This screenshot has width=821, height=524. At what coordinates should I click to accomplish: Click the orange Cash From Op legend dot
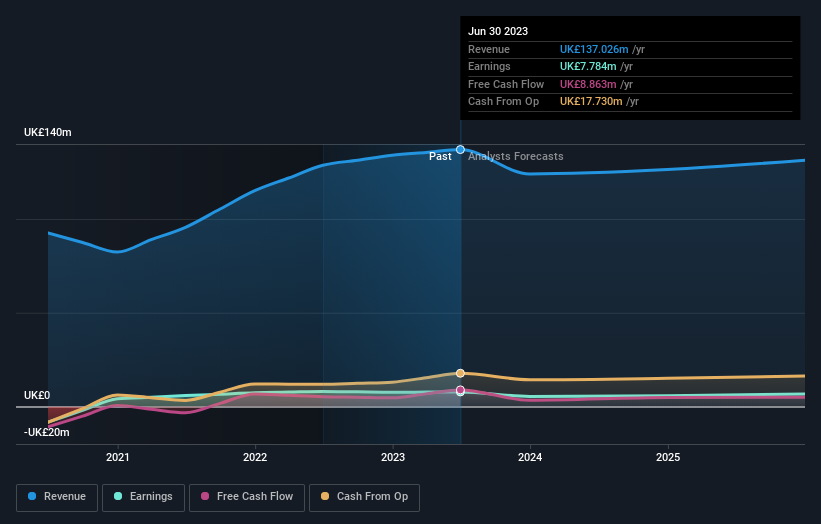(x=325, y=496)
